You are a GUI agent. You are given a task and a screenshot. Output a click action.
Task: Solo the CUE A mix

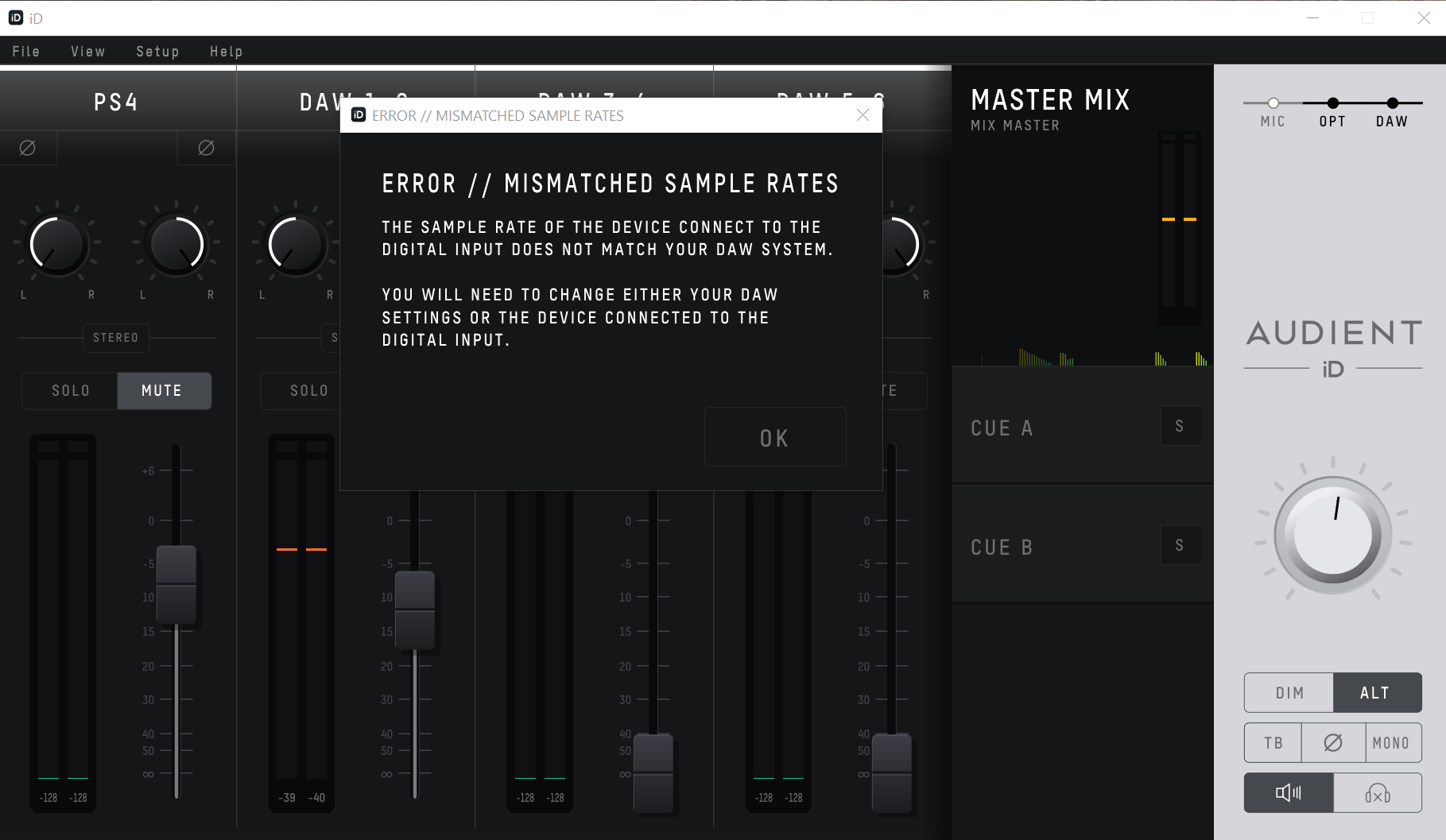click(x=1180, y=426)
